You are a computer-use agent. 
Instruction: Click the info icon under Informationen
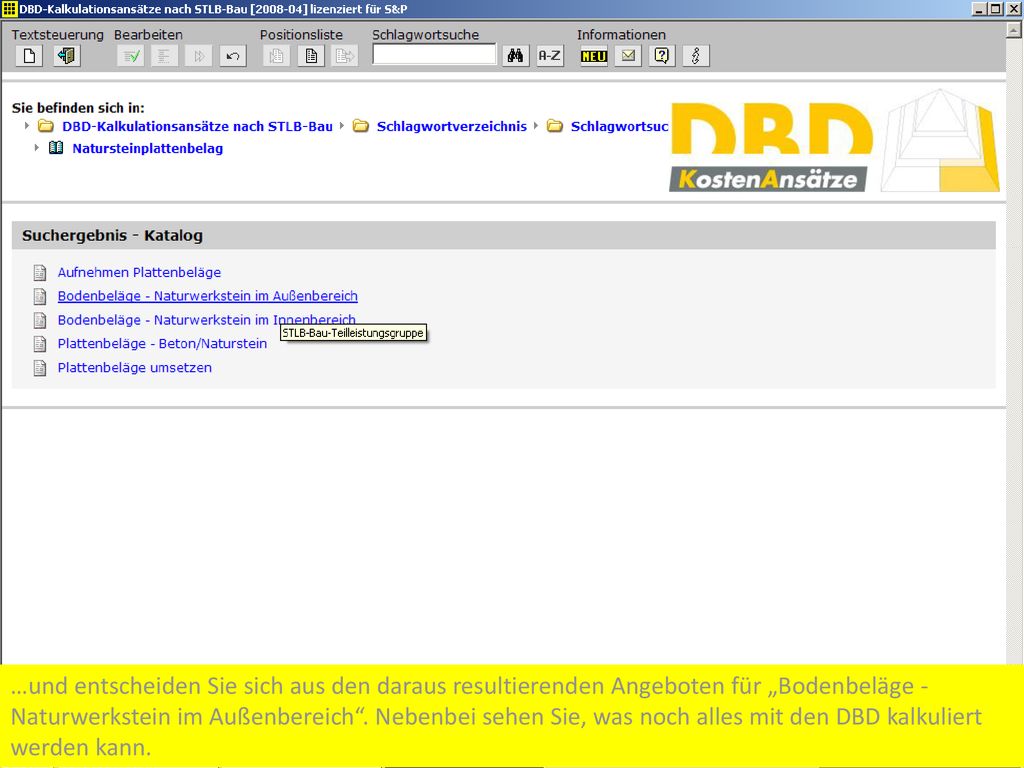point(696,56)
